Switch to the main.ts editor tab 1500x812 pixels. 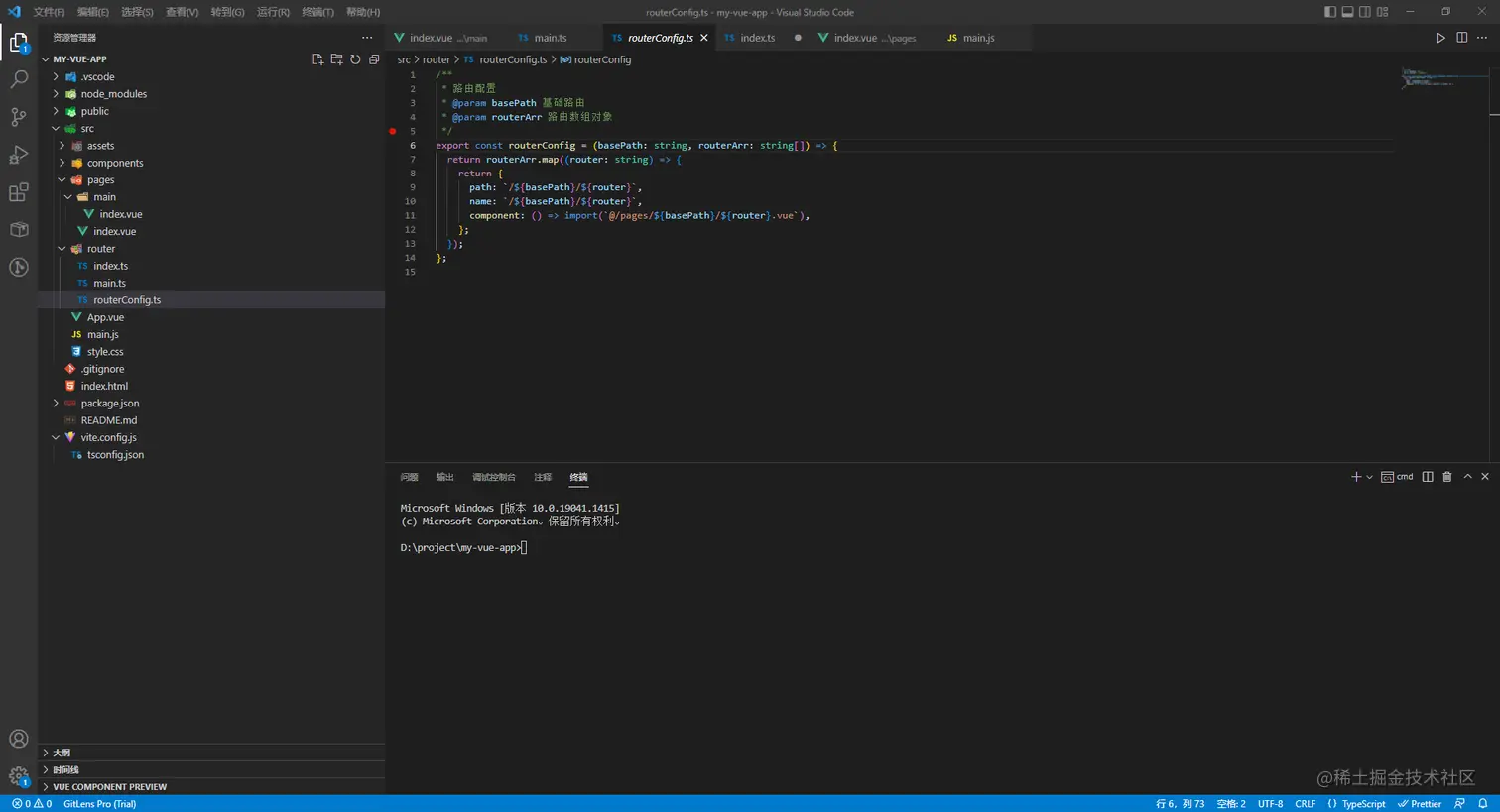(550, 38)
